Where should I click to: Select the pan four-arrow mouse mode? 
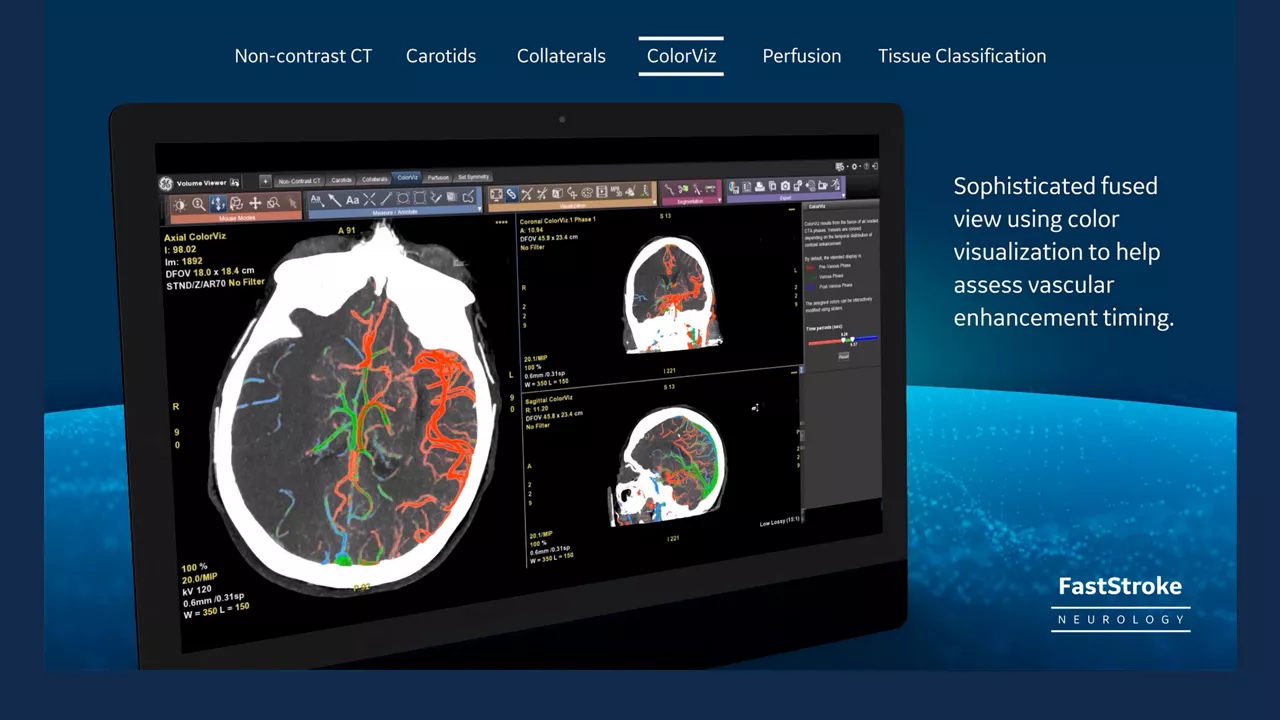tap(255, 204)
